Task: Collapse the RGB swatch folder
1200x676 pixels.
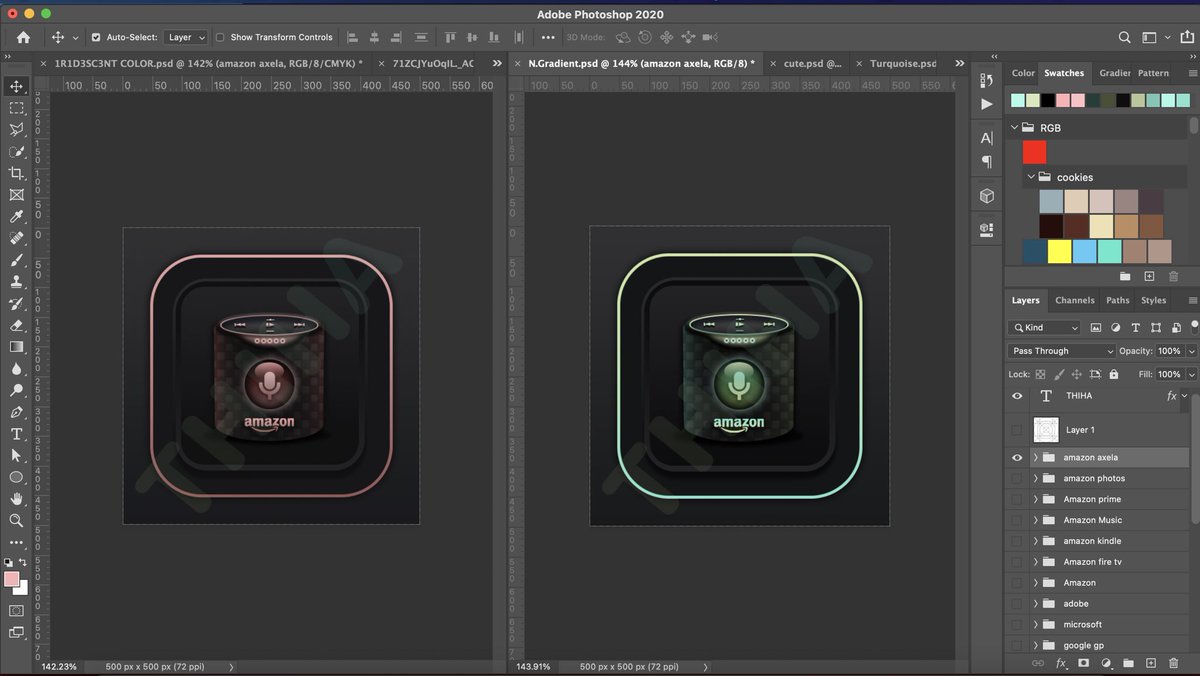Action: tap(1014, 128)
